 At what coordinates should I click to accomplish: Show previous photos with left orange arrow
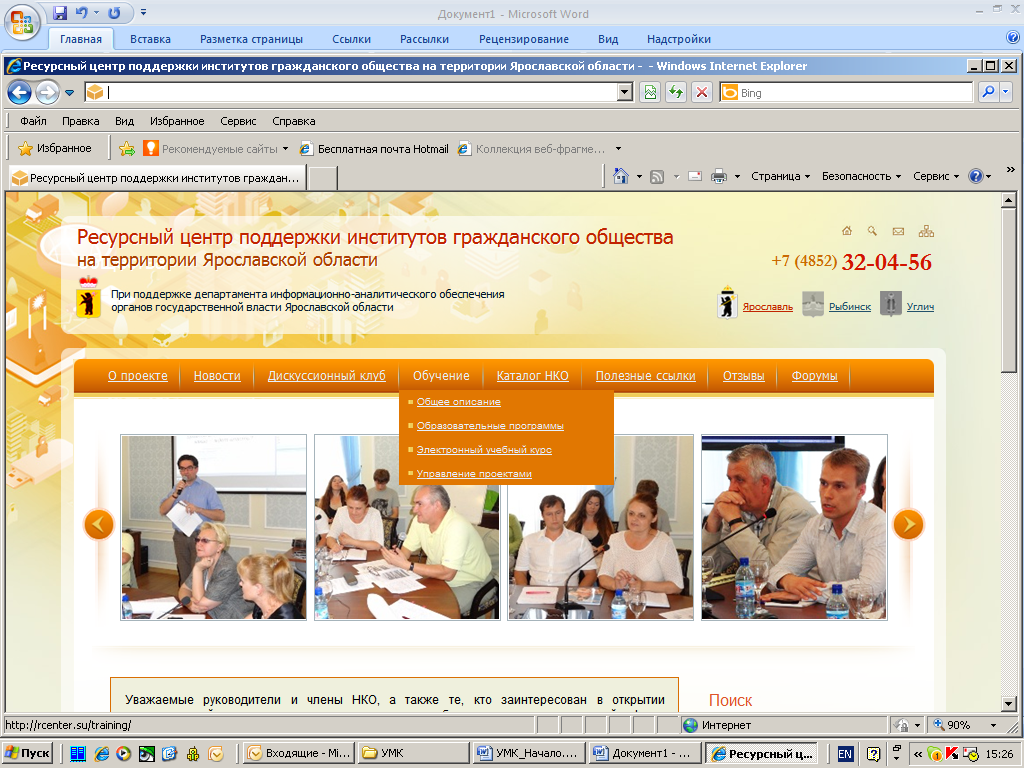[x=99, y=524]
